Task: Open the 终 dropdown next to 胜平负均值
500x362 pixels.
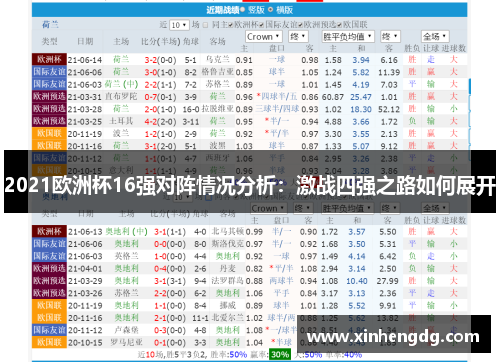Action: point(390,36)
